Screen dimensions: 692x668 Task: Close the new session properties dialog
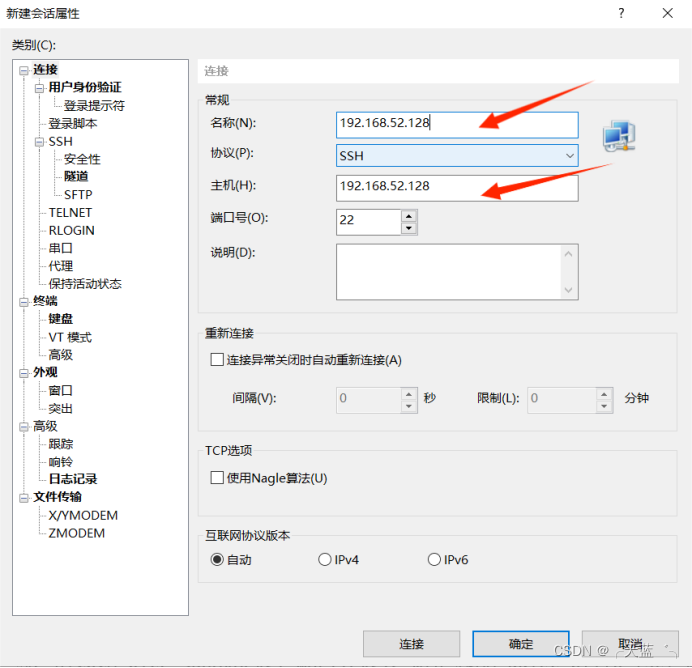[x=667, y=13]
